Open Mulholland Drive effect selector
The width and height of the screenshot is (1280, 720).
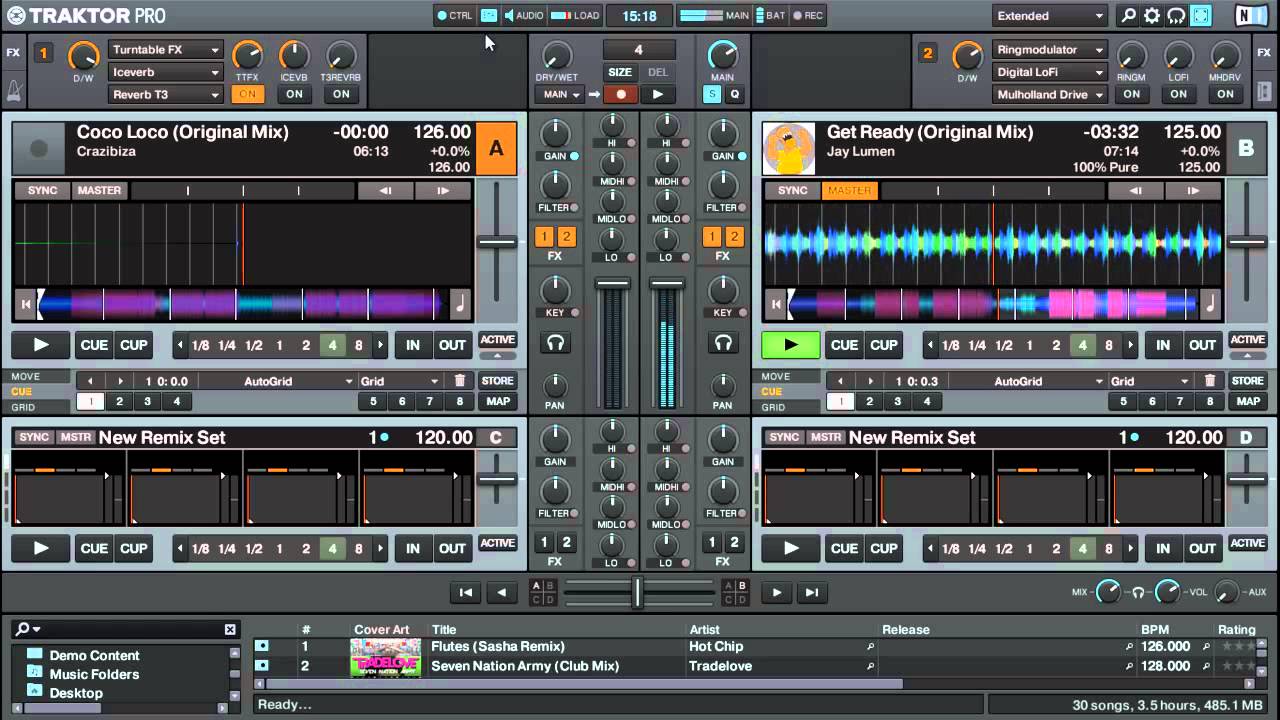point(1050,94)
